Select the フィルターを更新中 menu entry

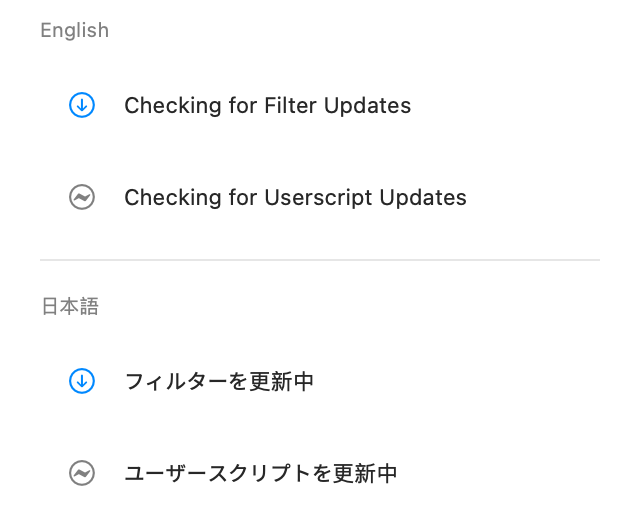click(219, 382)
